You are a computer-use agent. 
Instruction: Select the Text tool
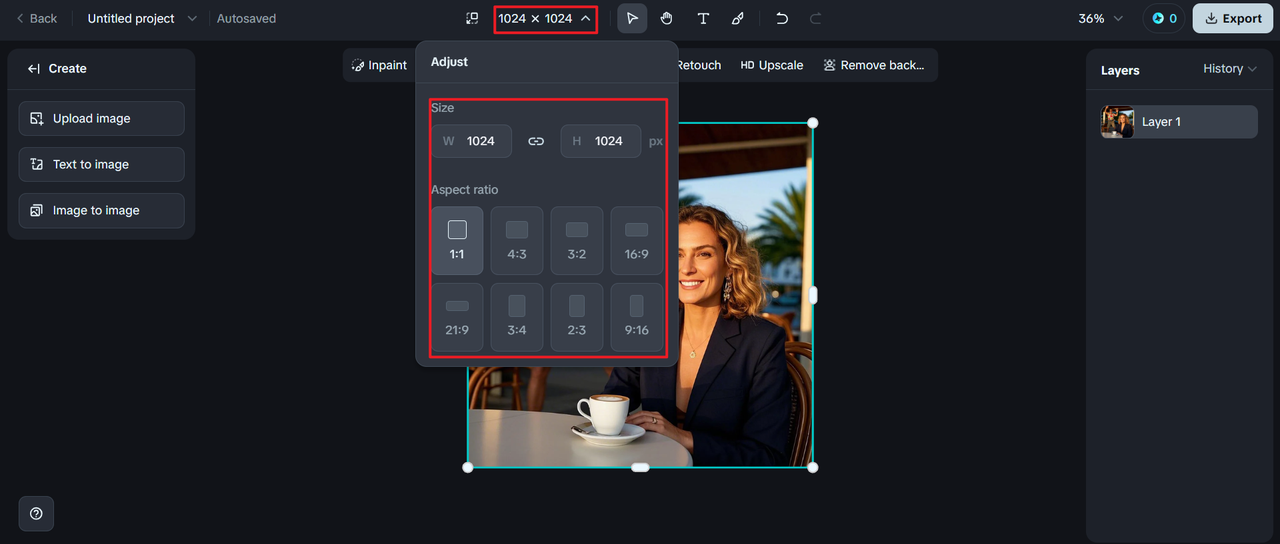point(703,18)
